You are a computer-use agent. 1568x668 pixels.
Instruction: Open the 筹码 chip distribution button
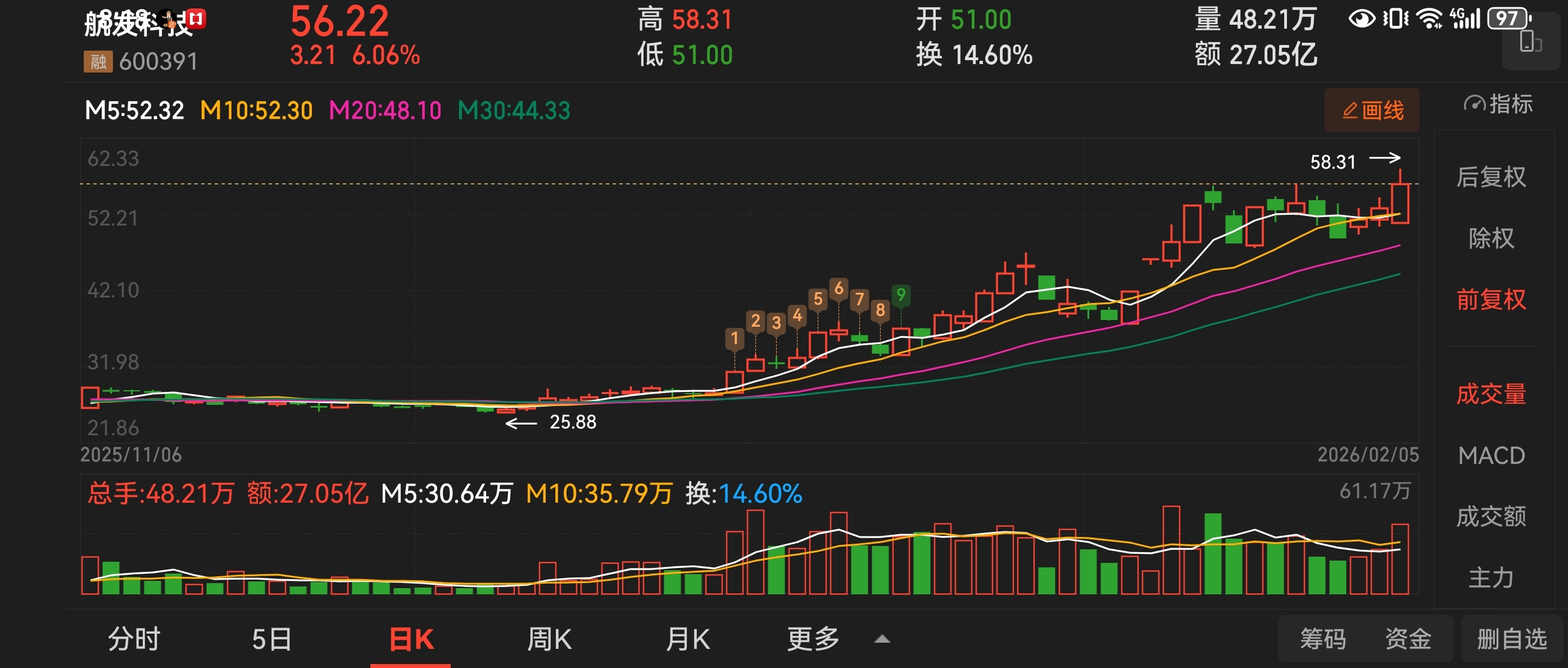pos(1323,639)
